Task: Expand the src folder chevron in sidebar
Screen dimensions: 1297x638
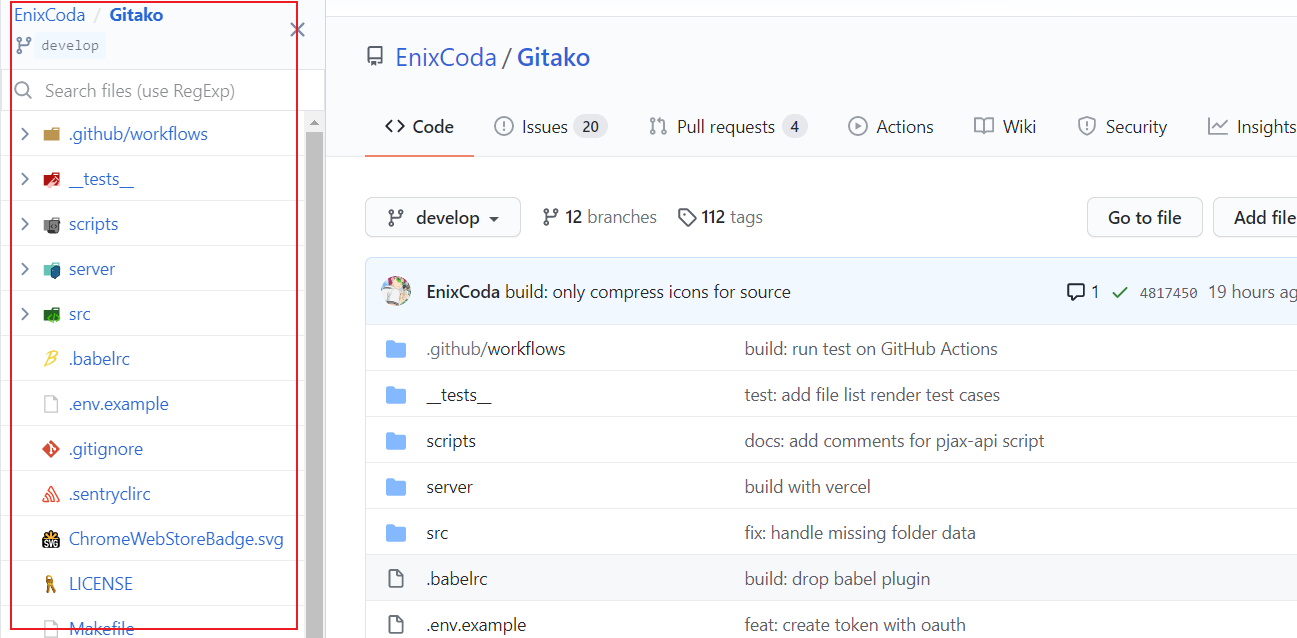Action: [25, 314]
